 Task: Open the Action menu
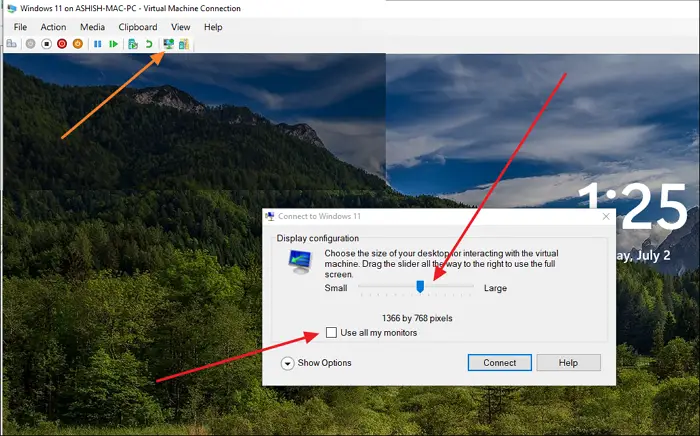point(53,27)
